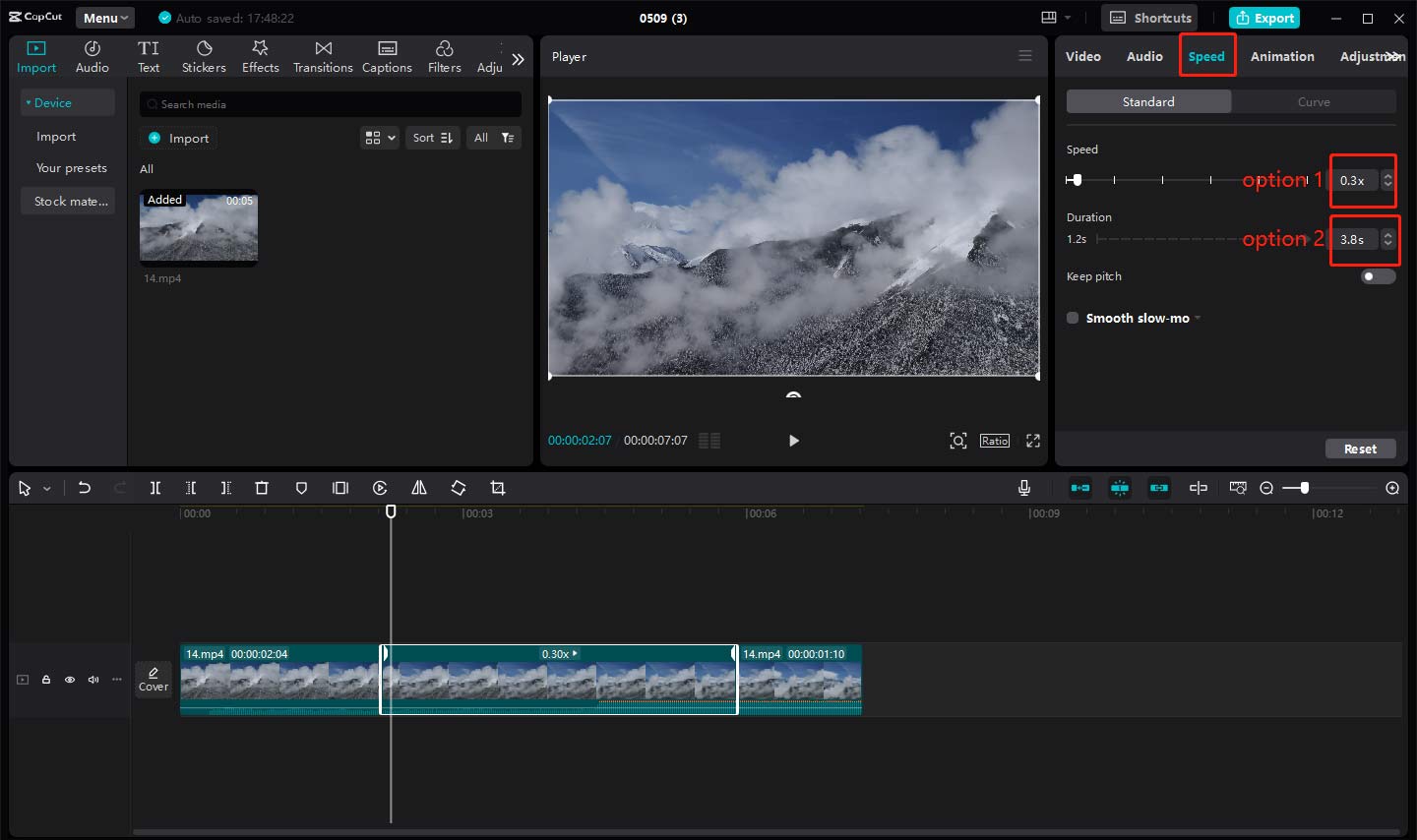
Task: Open Your presets in sidebar
Action: 71,168
